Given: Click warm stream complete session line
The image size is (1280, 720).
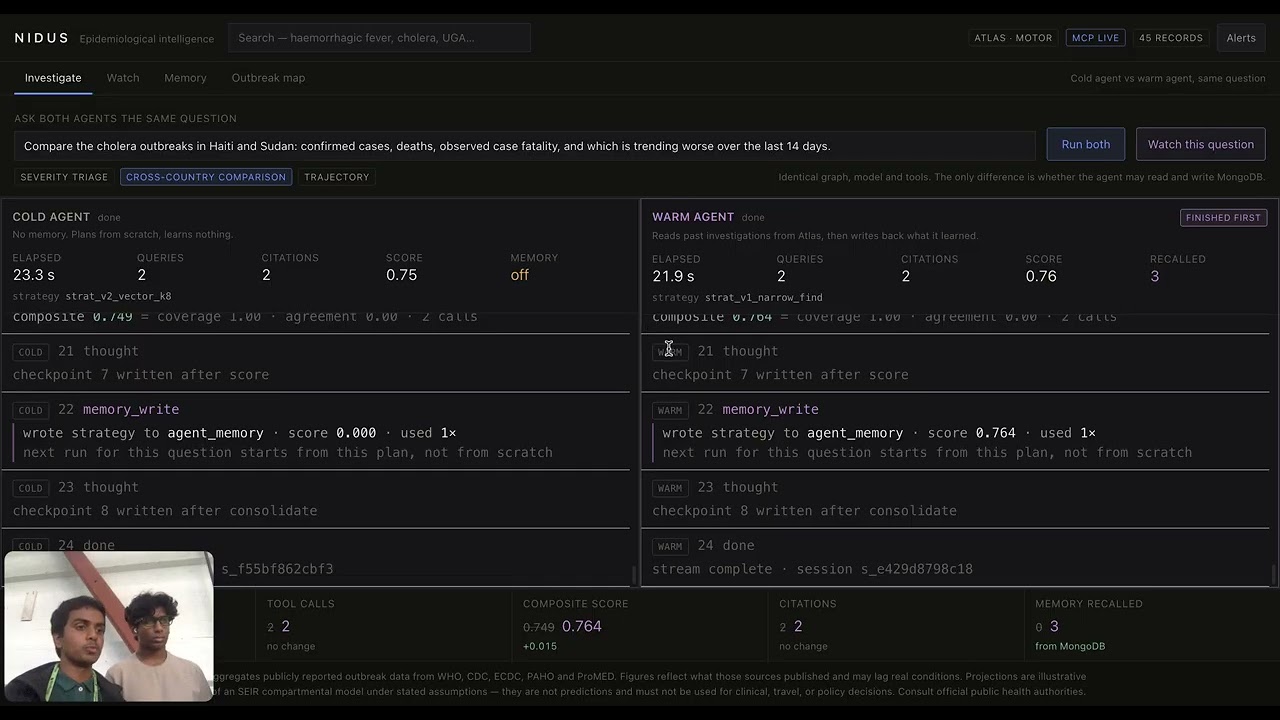Looking at the screenshot, I should point(812,569).
